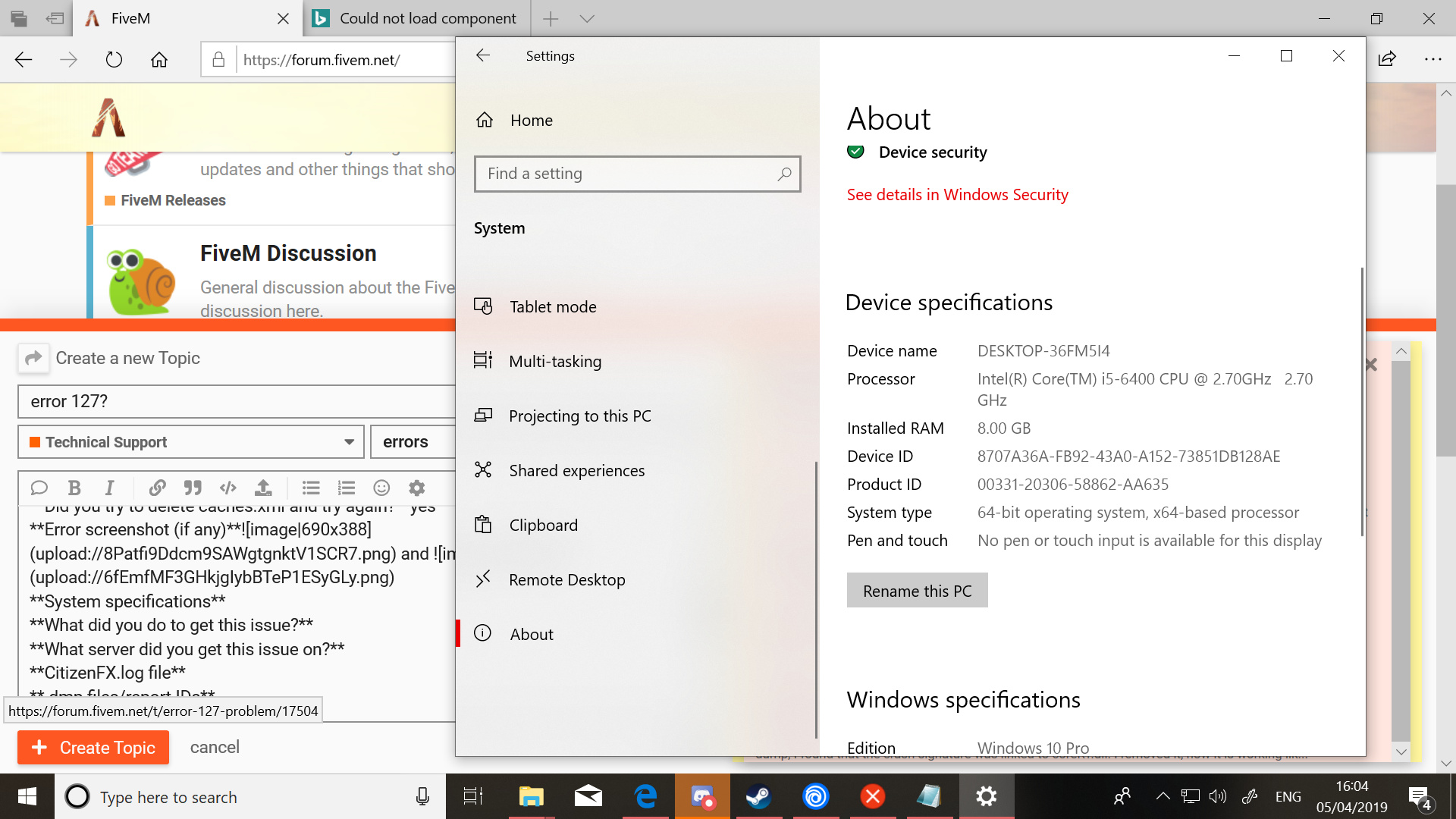Click the reply arrow beside Create a new Topic
The height and width of the screenshot is (819, 1456).
pos(33,358)
